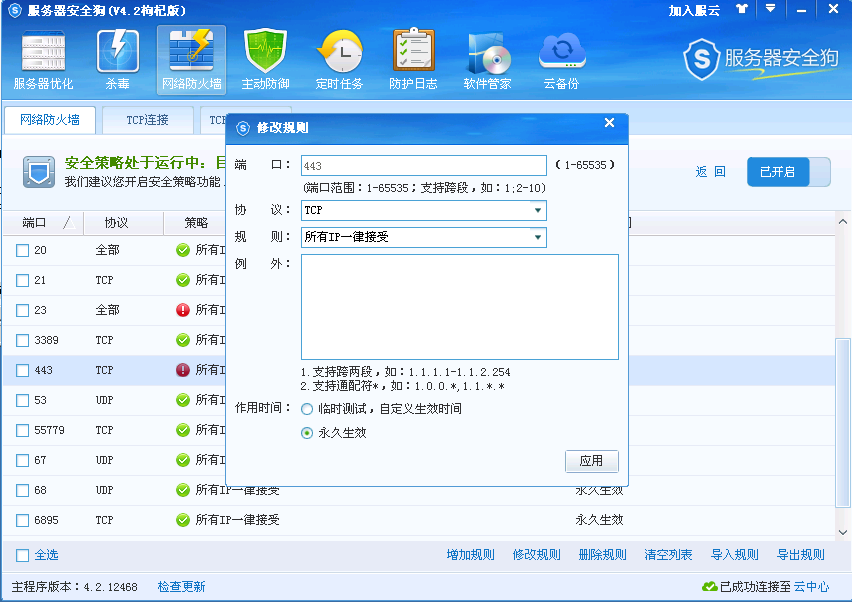Open the 服务器优化 module
Viewport: 852px width, 602px height.
pyautogui.click(x=43, y=60)
